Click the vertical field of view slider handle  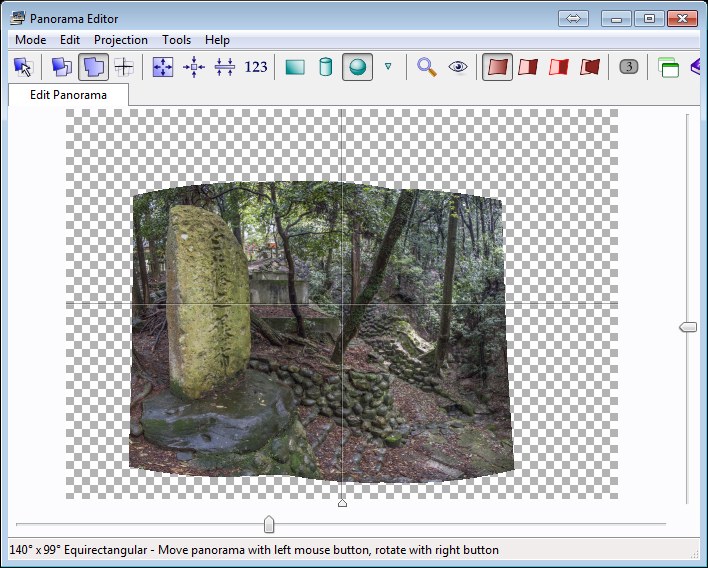[687, 327]
